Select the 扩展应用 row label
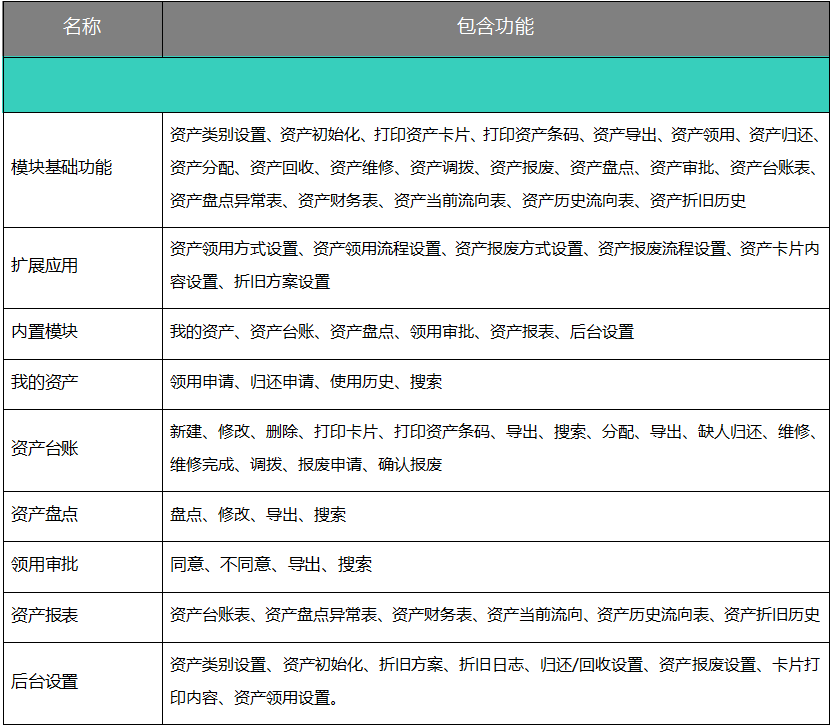 [44, 265]
